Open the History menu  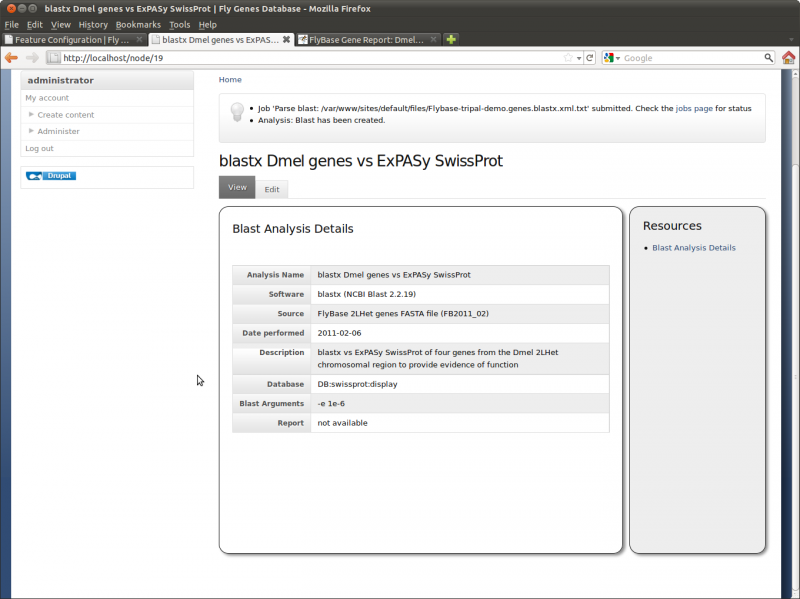(93, 24)
